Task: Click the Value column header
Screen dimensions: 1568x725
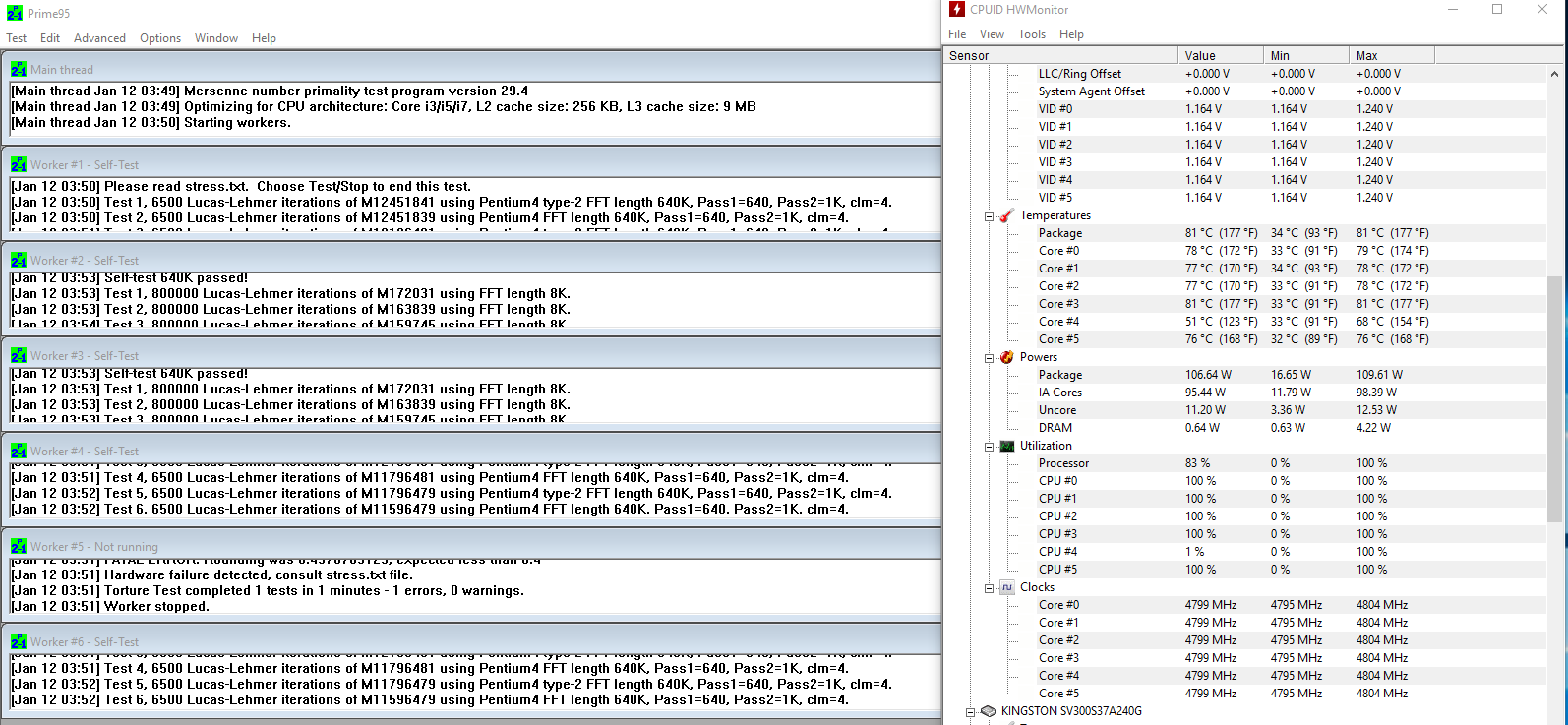Action: (x=1221, y=56)
